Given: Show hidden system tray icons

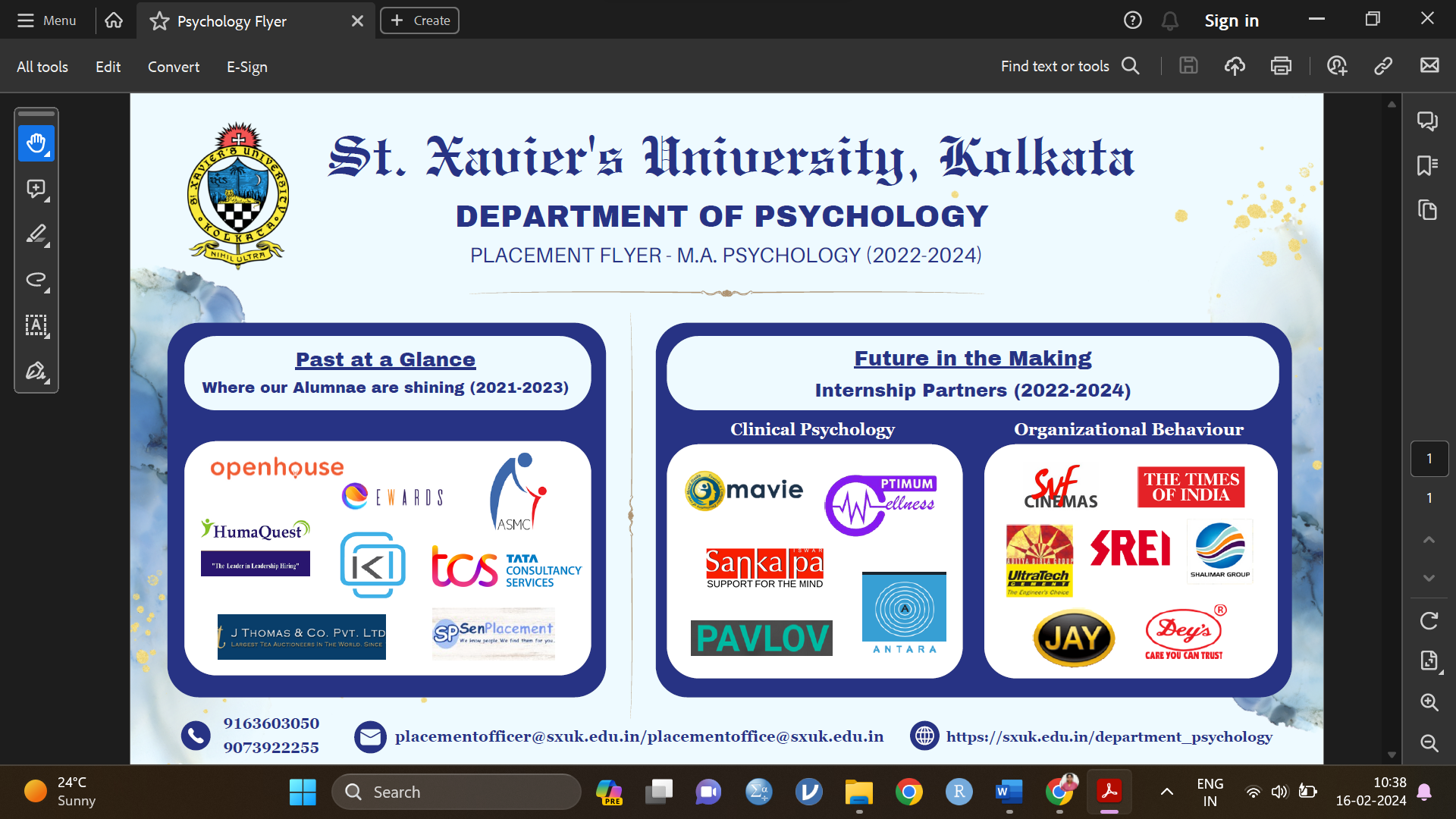Looking at the screenshot, I should coord(1167,792).
